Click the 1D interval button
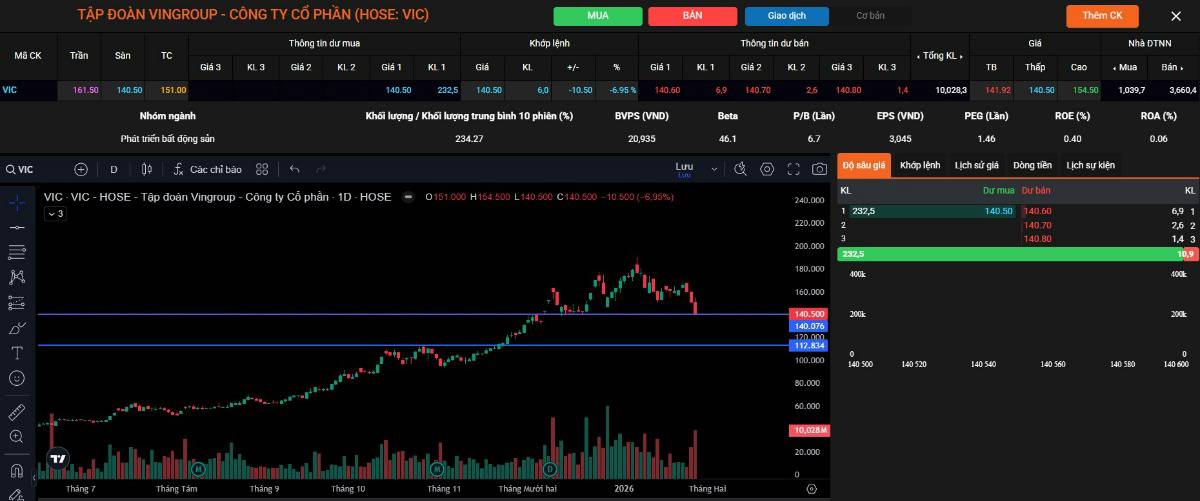Screen dimensions: 1200x501 (x=114, y=169)
